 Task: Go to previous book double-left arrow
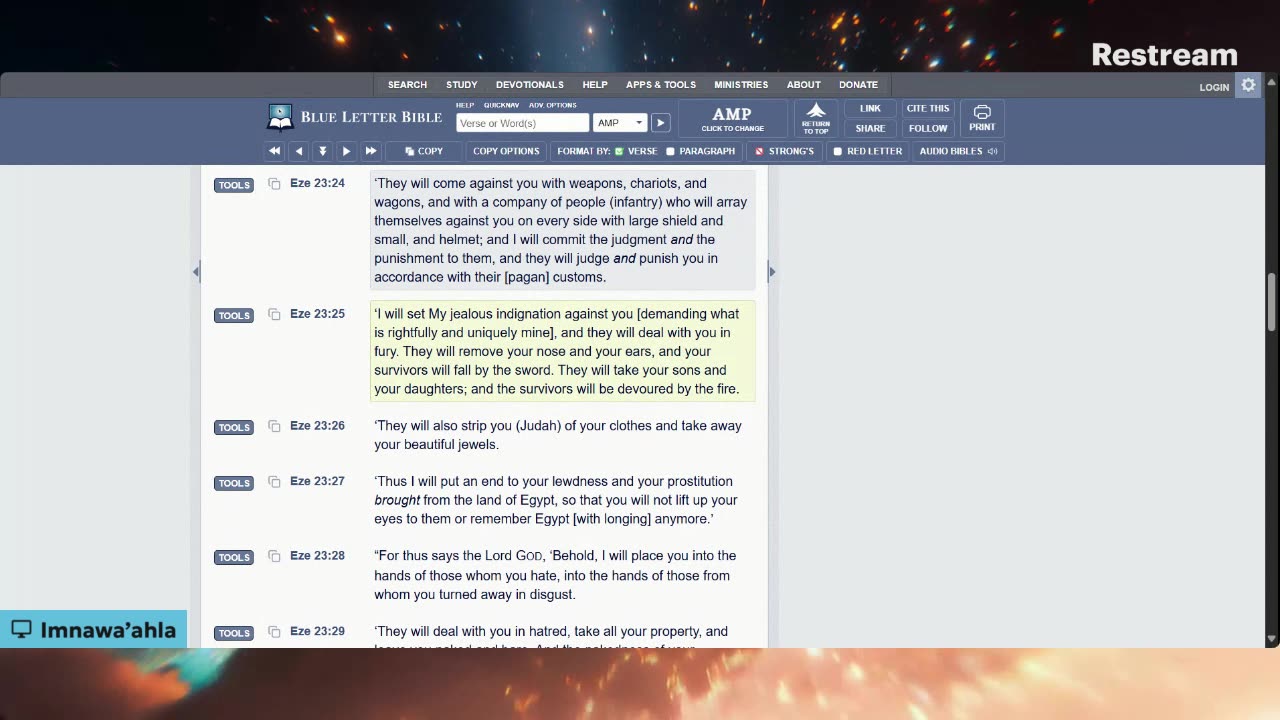coord(274,151)
